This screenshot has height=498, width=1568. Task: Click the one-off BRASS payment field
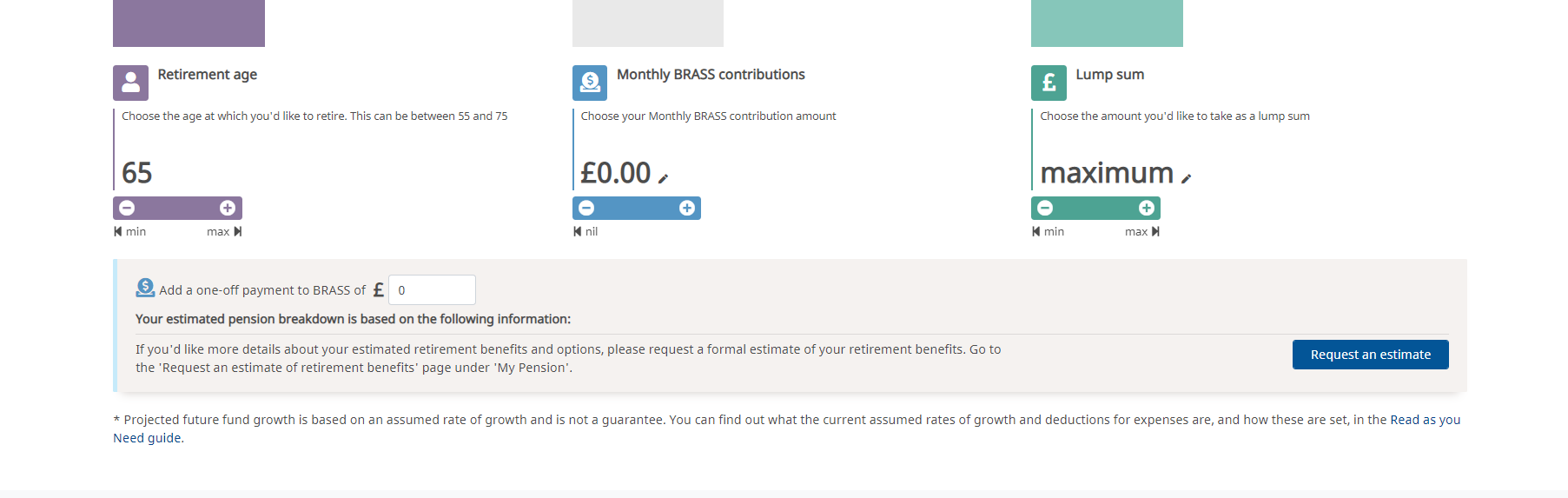click(432, 289)
